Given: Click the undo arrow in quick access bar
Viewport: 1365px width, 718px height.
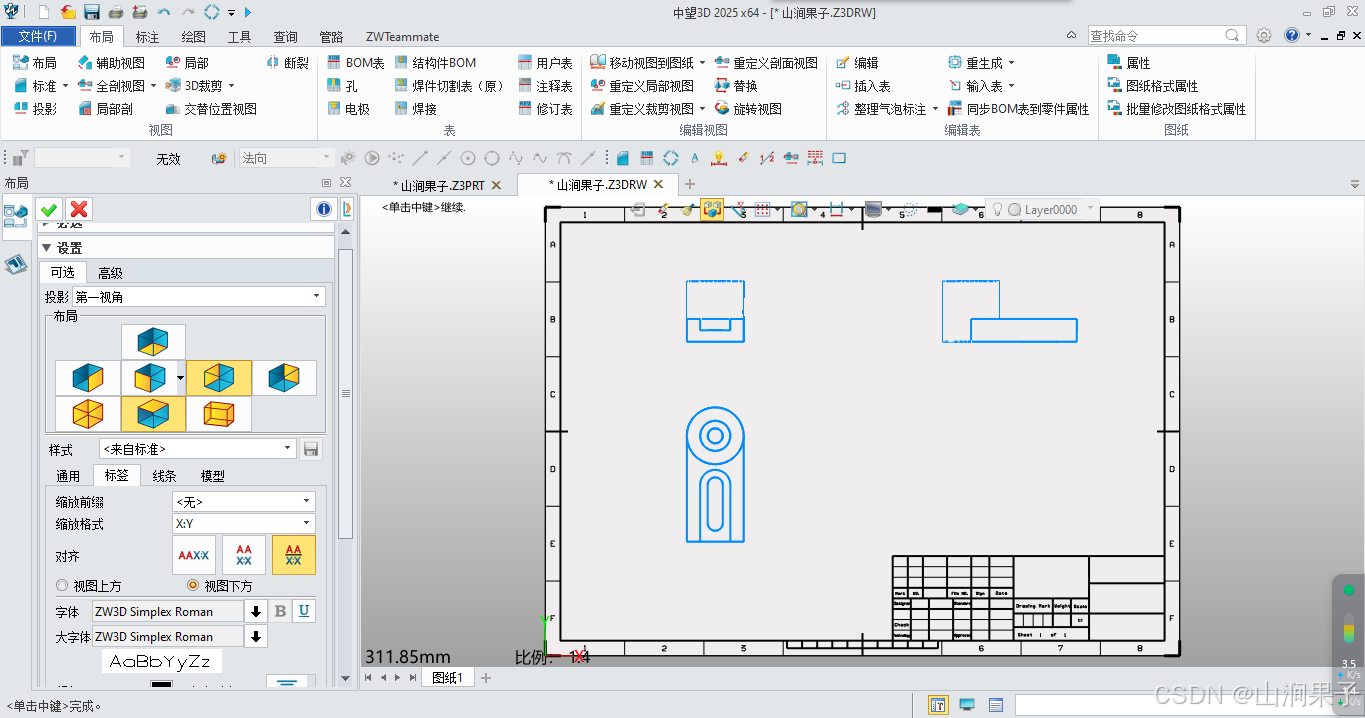Looking at the screenshot, I should tap(163, 12).
